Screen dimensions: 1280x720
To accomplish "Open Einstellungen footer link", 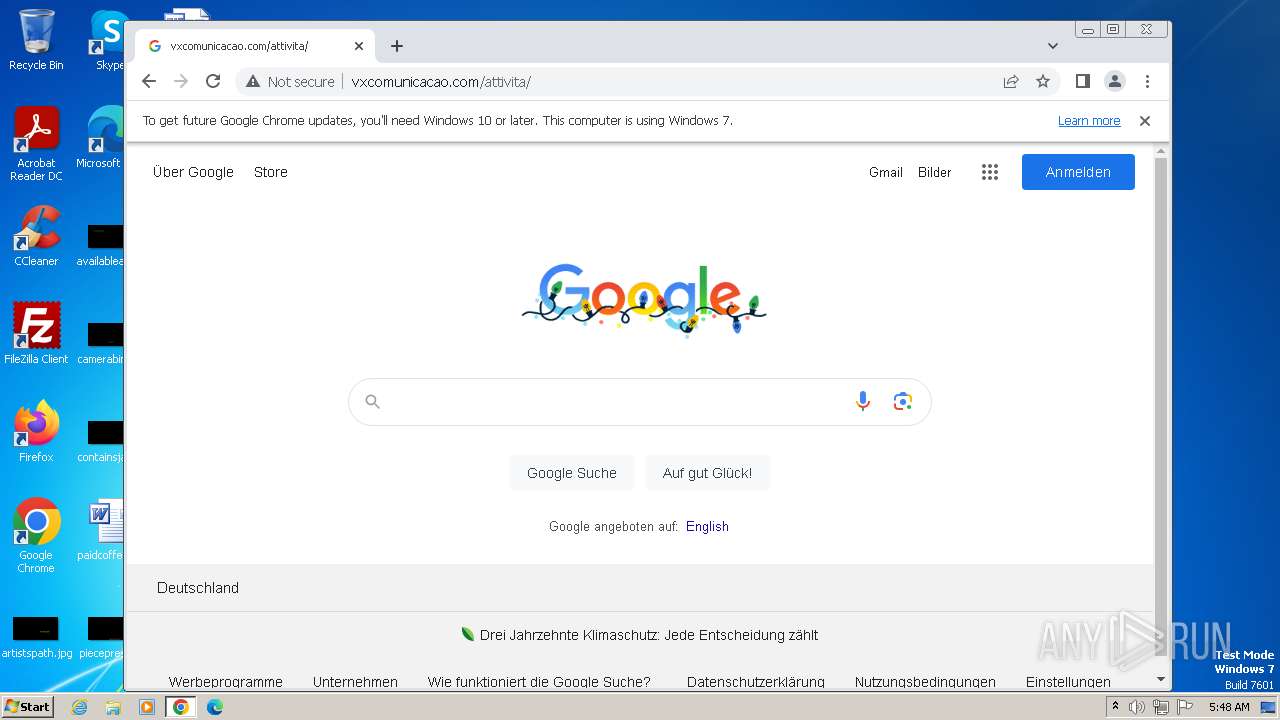I will point(1068,682).
